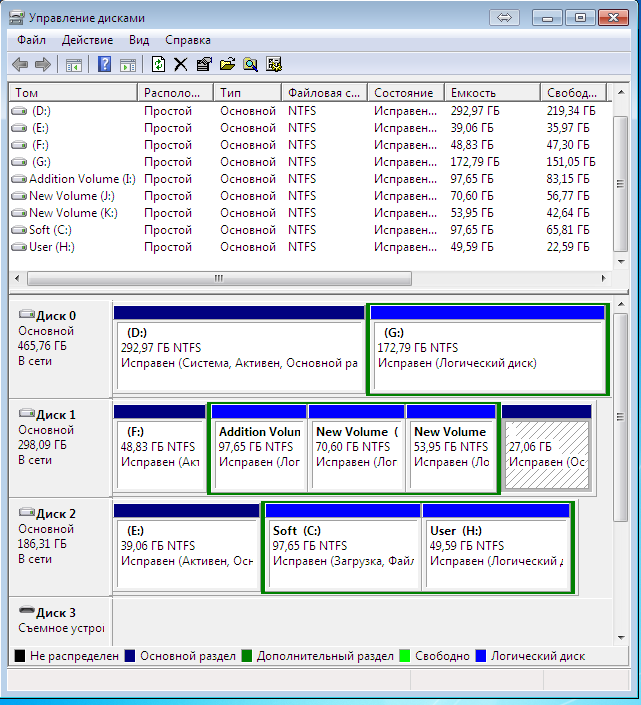Open the Файл menu

coord(31,40)
